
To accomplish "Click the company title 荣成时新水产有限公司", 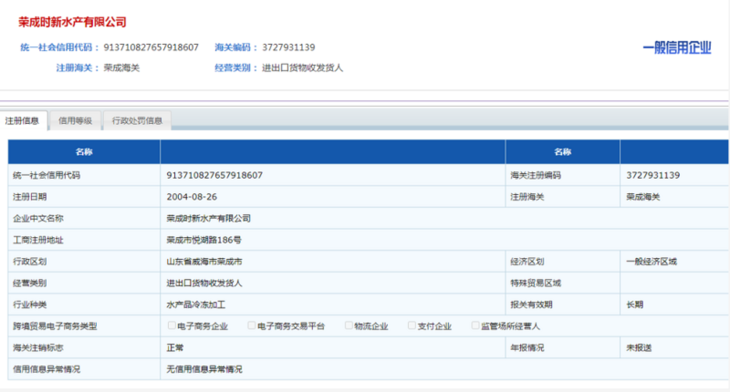I will 72,22.
